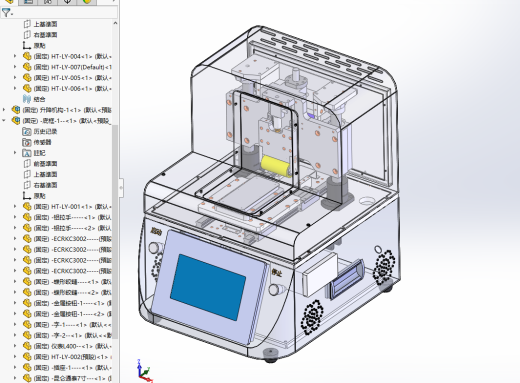This screenshot has width=520, height=383.
Task: Expand the 仪表L400 tree node
Action: coord(15,346)
